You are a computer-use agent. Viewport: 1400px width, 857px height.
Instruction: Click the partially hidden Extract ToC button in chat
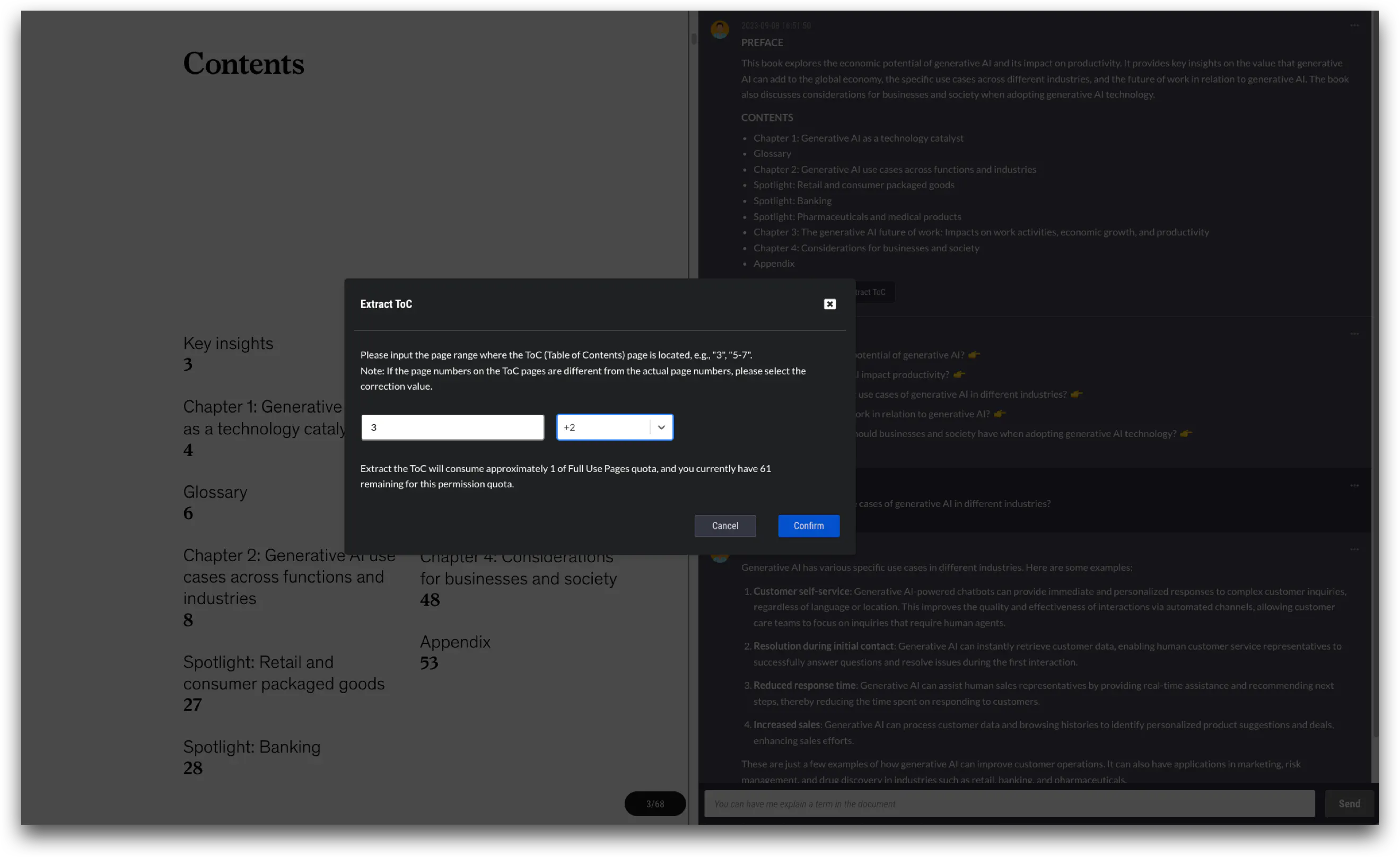875,292
